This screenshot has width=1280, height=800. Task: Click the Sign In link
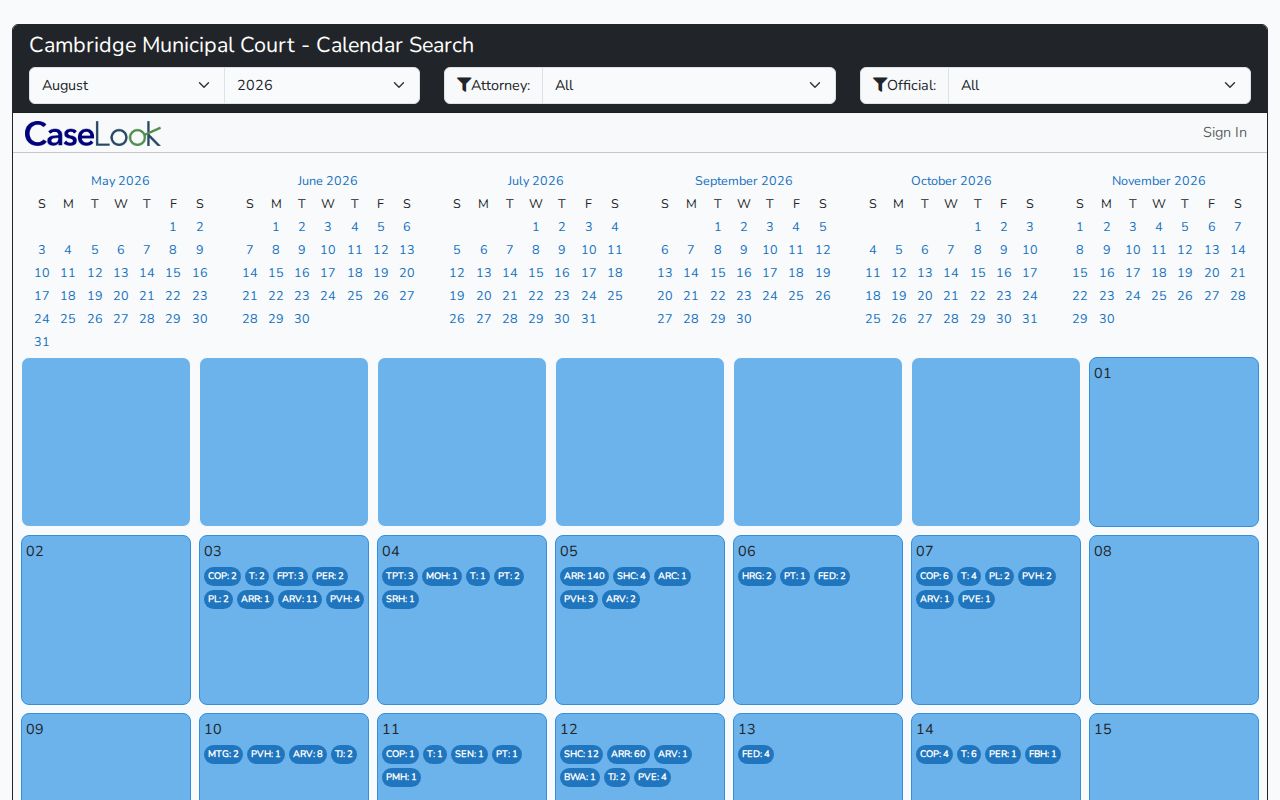pos(1225,132)
